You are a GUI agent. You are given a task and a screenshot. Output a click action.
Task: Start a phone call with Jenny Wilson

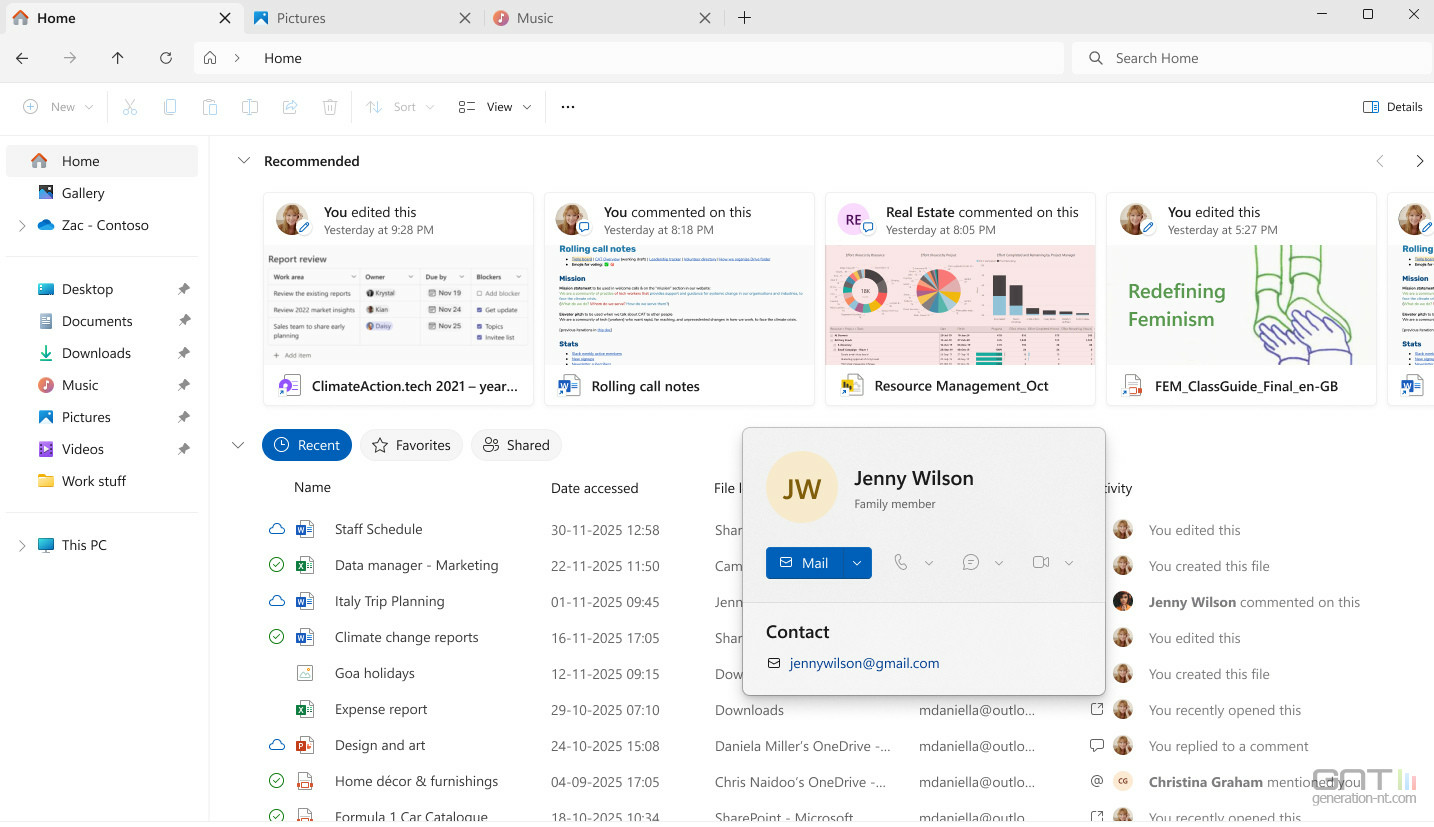901,563
